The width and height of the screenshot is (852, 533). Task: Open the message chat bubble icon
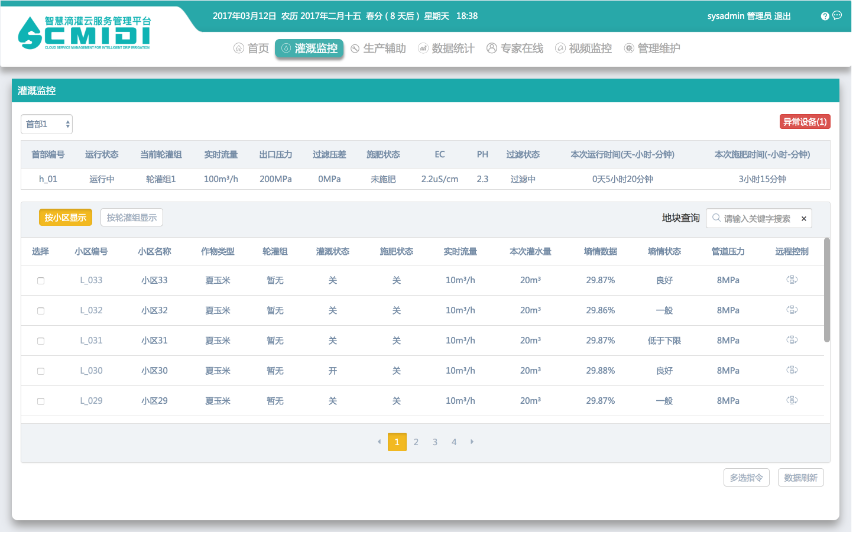coord(837,16)
